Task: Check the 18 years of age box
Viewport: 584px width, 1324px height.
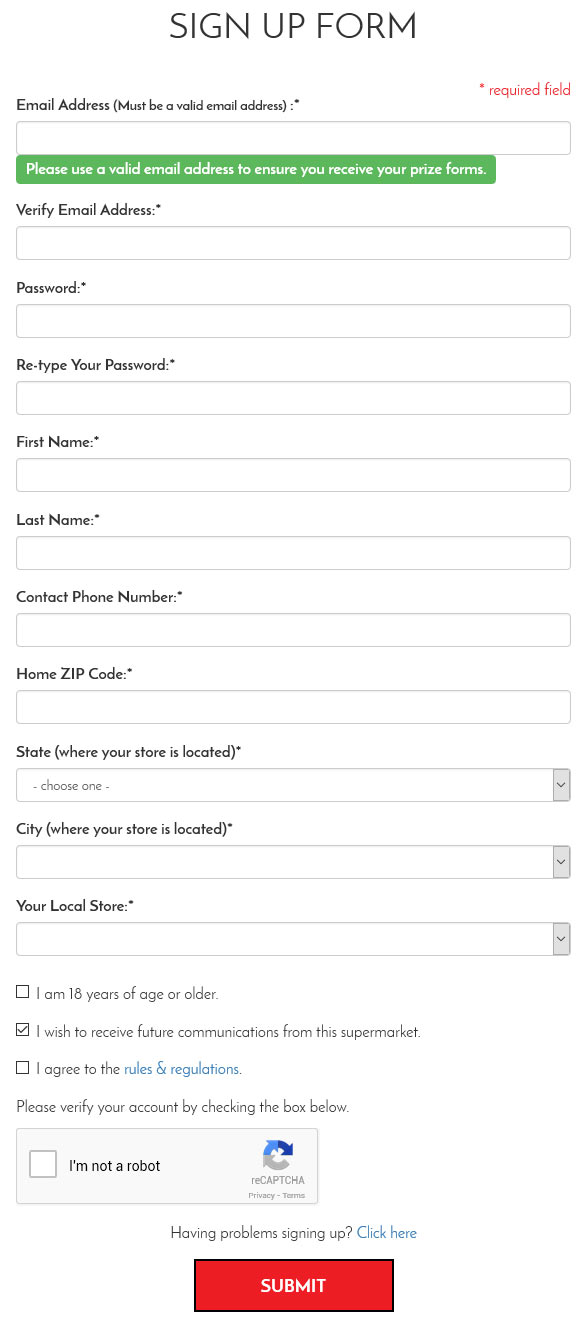Action: coord(23,993)
